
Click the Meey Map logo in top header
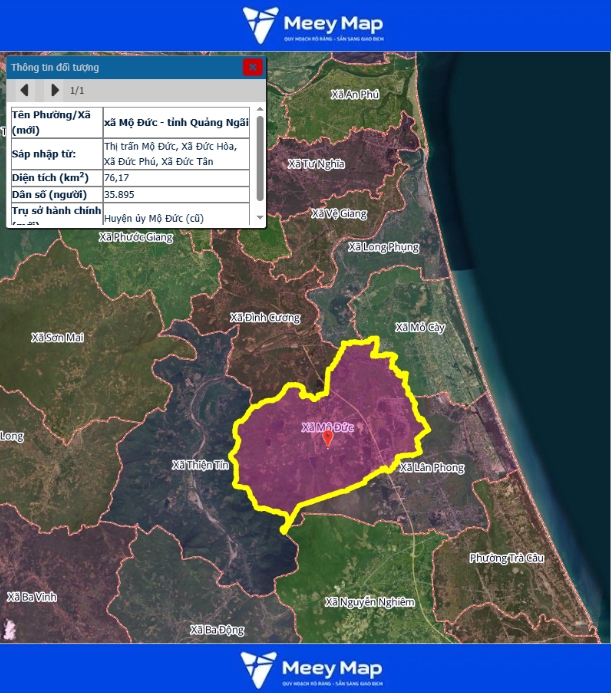[312, 25]
